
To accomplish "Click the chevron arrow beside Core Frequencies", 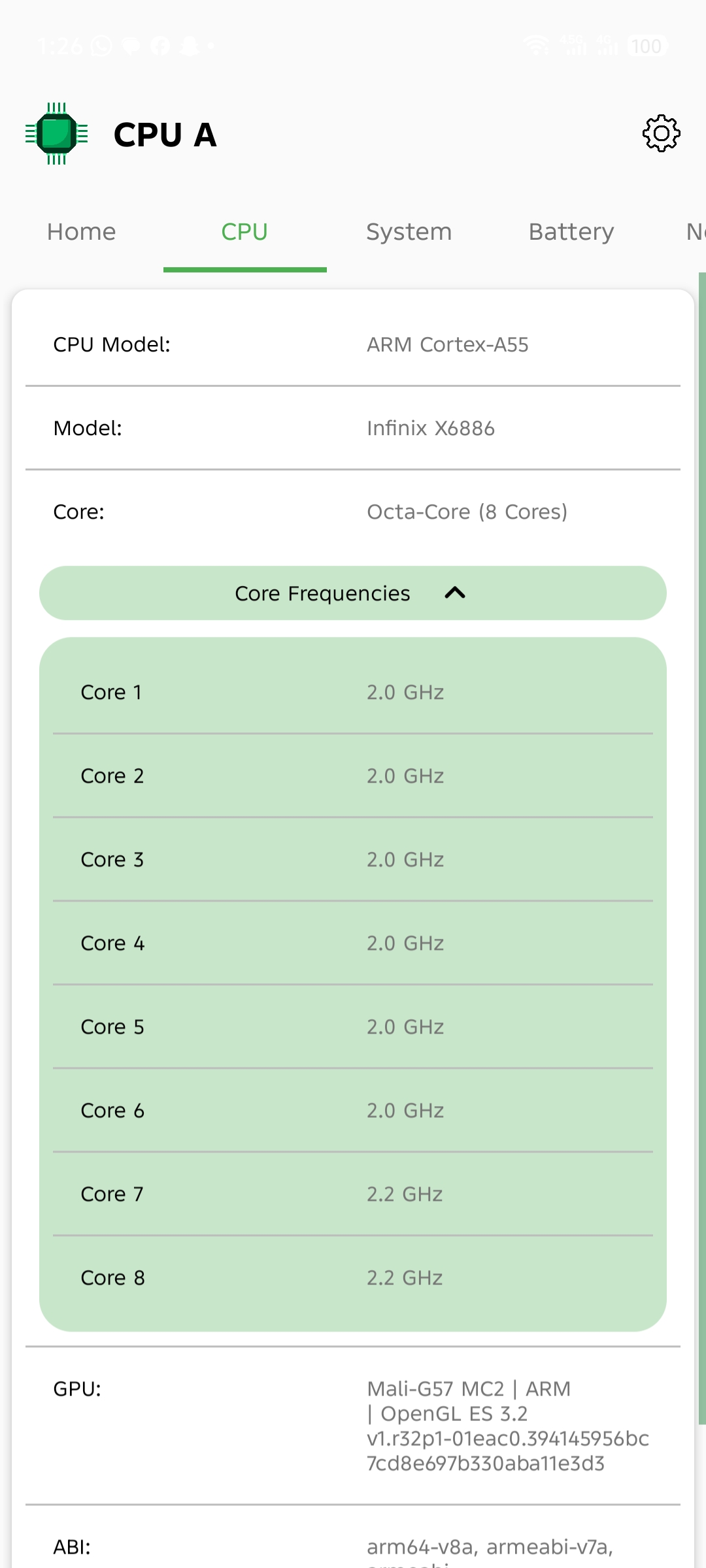I will 455,593.
